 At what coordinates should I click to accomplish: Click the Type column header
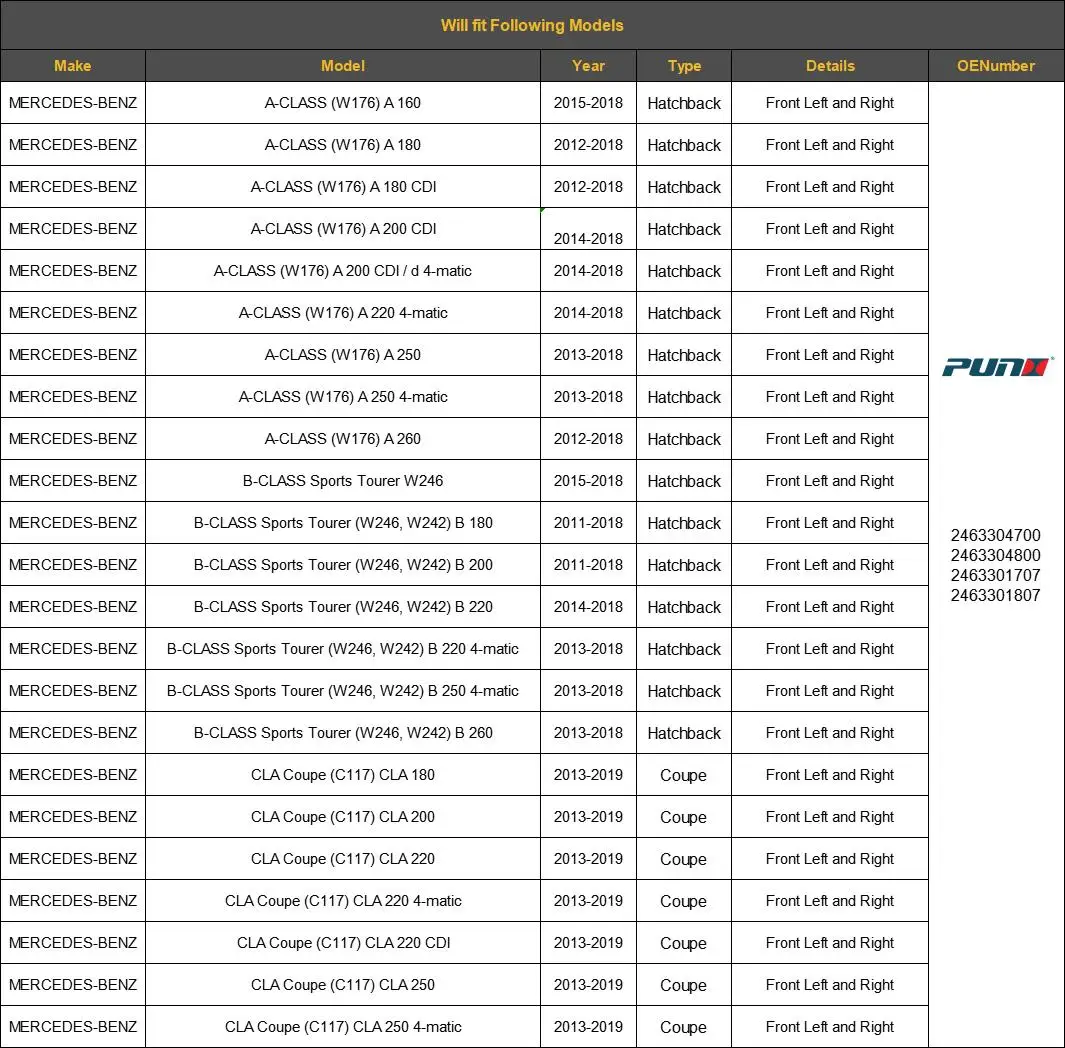pyautogui.click(x=684, y=66)
